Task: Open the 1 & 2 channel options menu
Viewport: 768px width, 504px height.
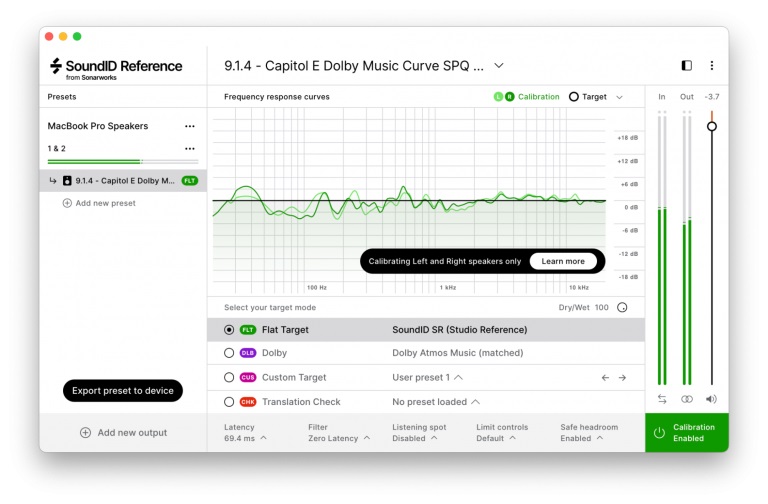Action: [190, 148]
